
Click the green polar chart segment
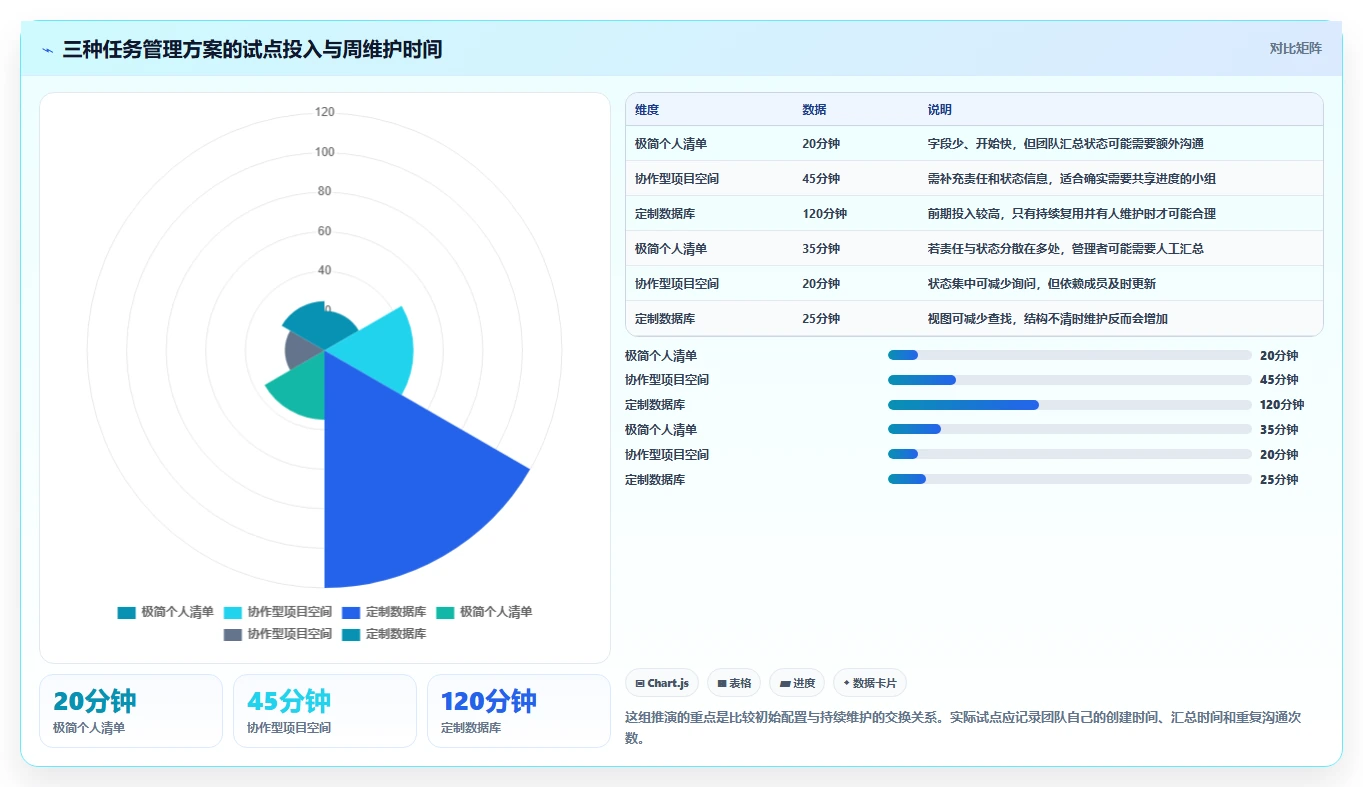pyautogui.click(x=300, y=390)
